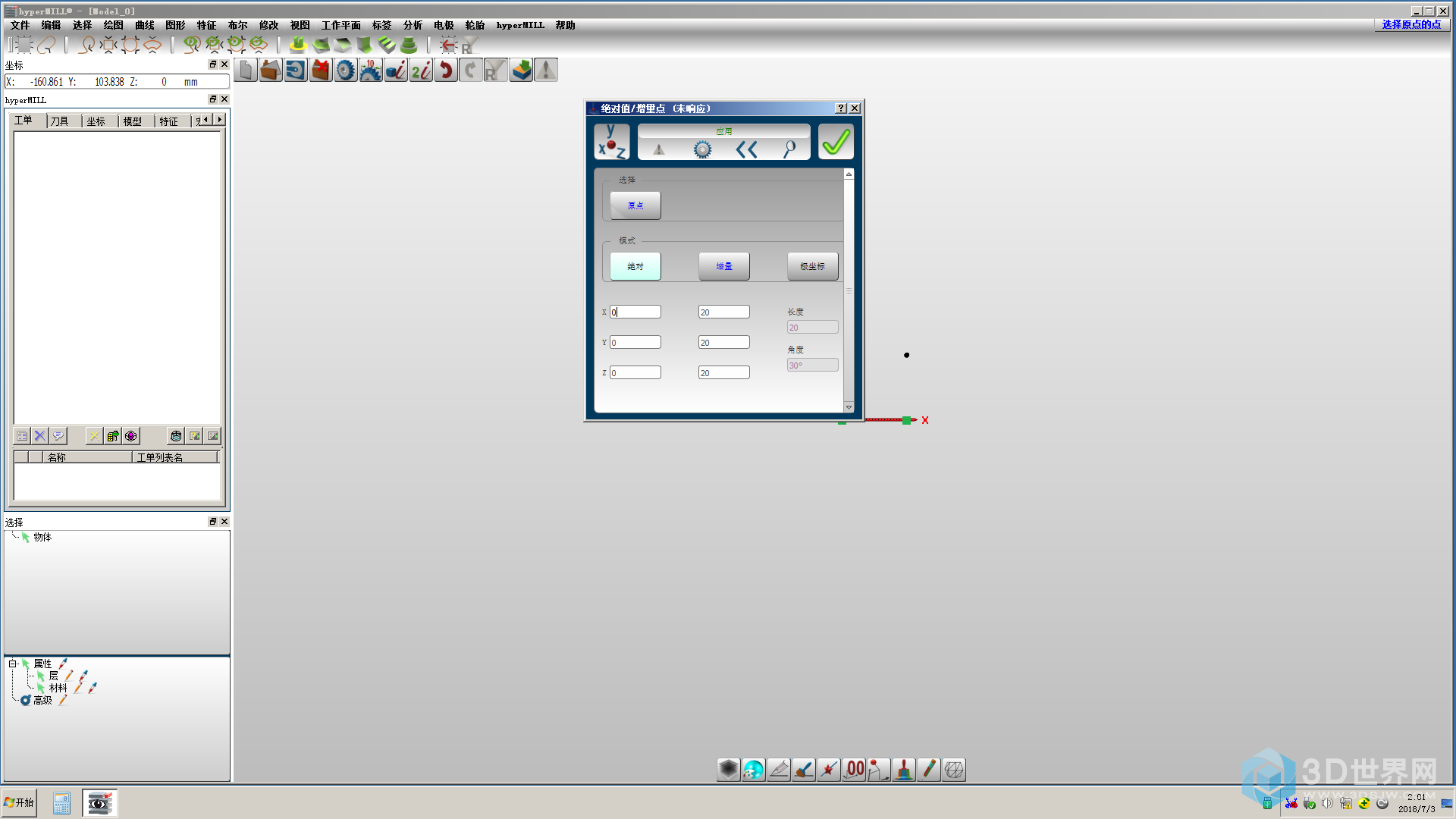This screenshot has height=819, width=1456.
Task: Click the tab scroll left arrow
Action: tap(206, 120)
